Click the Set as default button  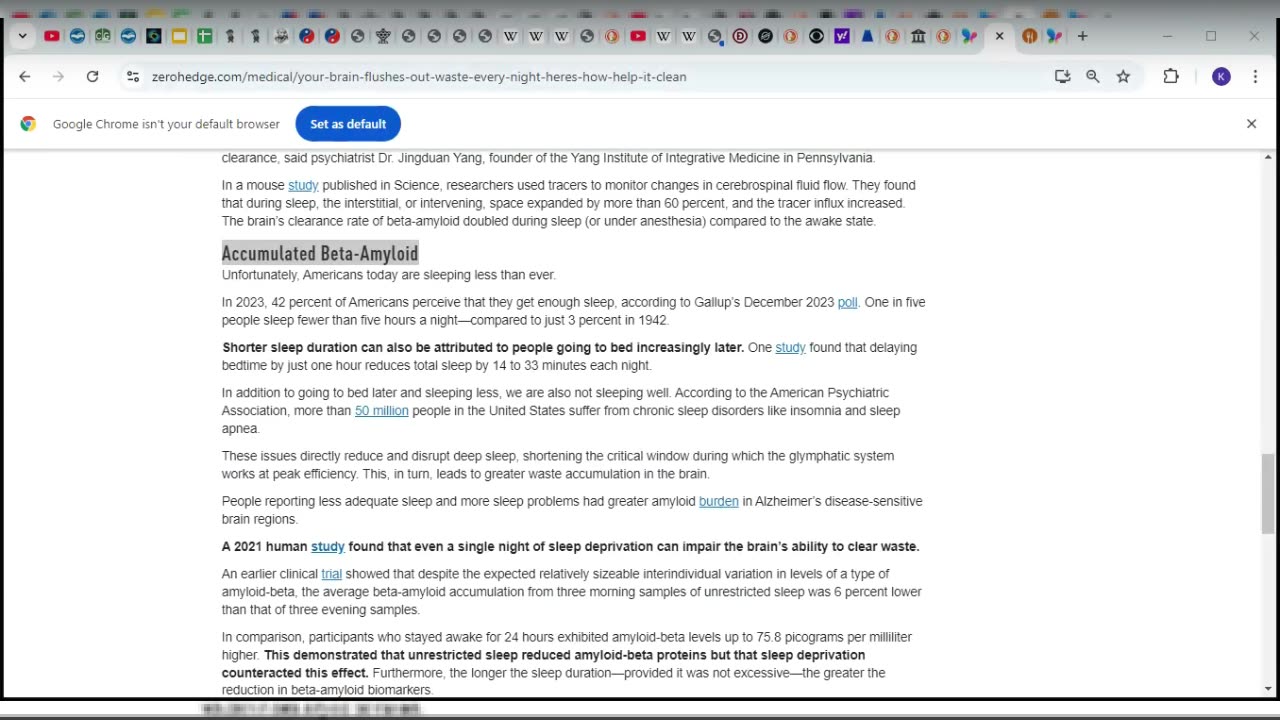click(348, 124)
